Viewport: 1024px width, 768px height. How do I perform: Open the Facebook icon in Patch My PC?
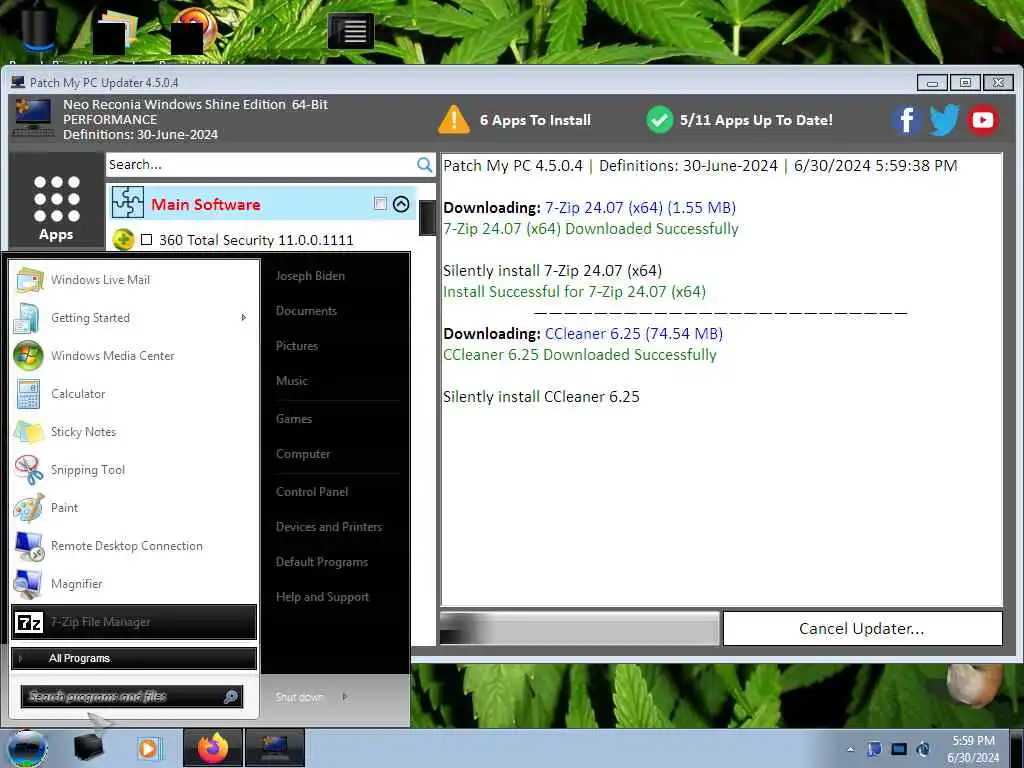coord(906,120)
